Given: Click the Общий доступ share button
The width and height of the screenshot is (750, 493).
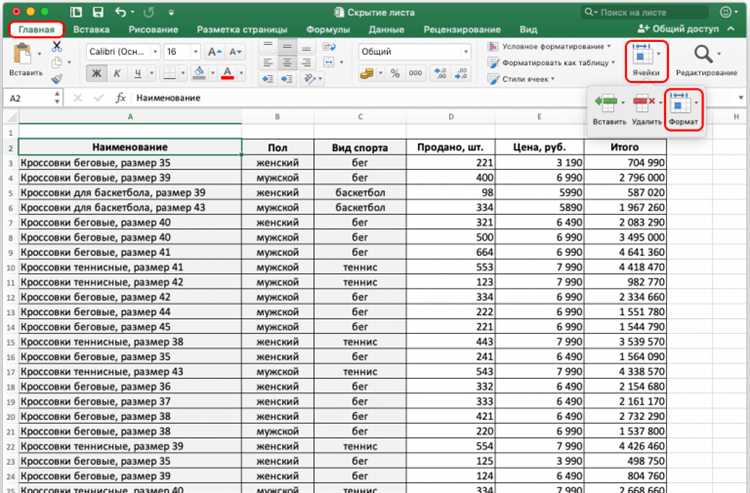Looking at the screenshot, I should click(679, 29).
